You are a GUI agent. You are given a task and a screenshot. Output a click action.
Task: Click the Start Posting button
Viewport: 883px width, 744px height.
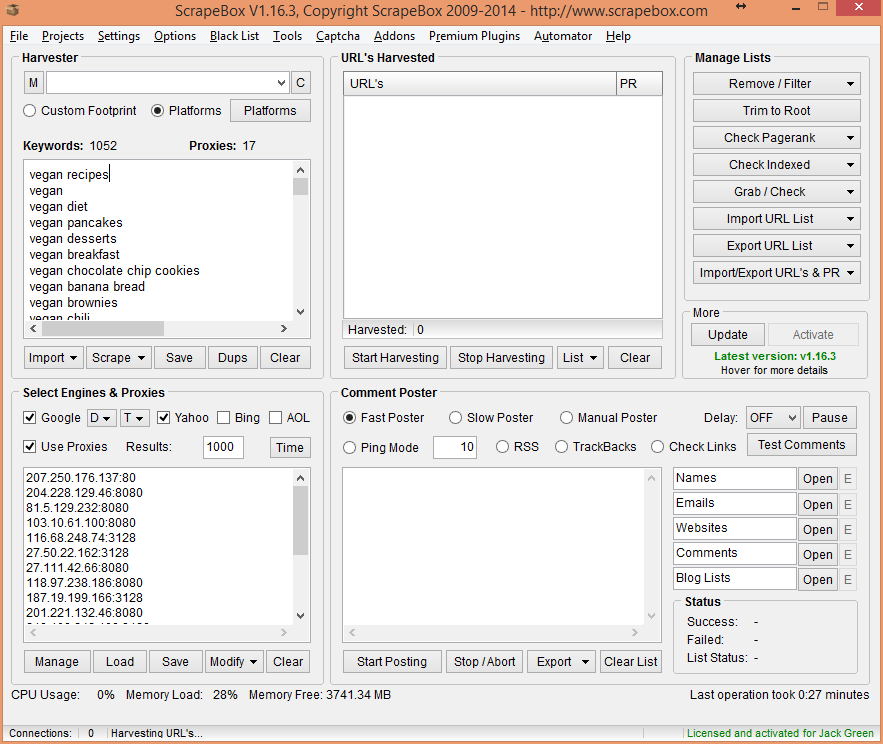(x=392, y=662)
